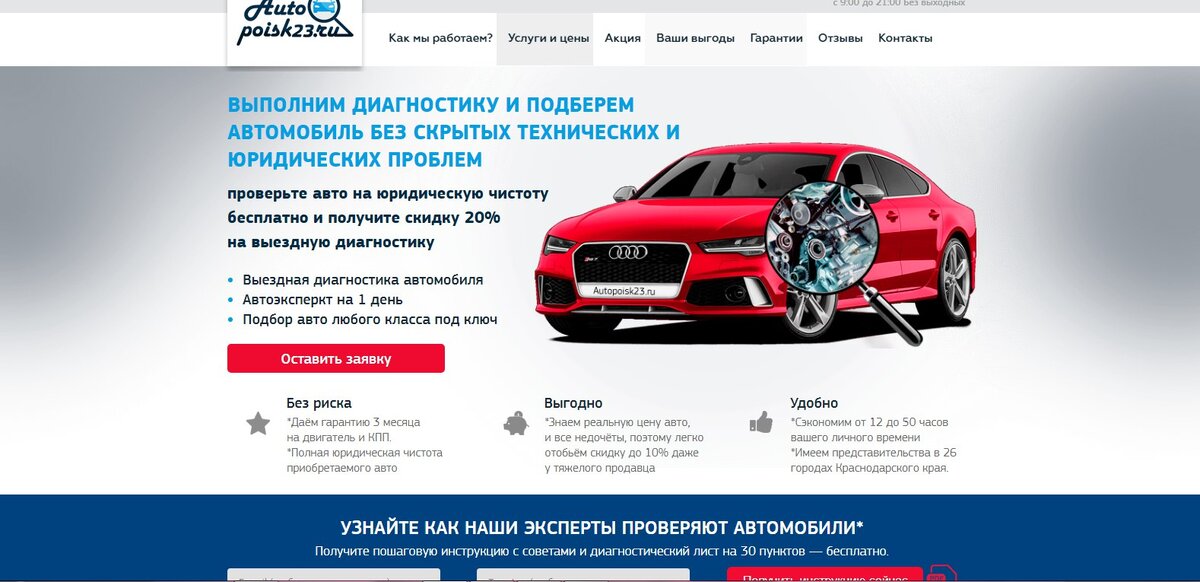The width and height of the screenshot is (1200, 582).
Task: Click the thumbs-up icon beside Удобно
Action: point(762,422)
